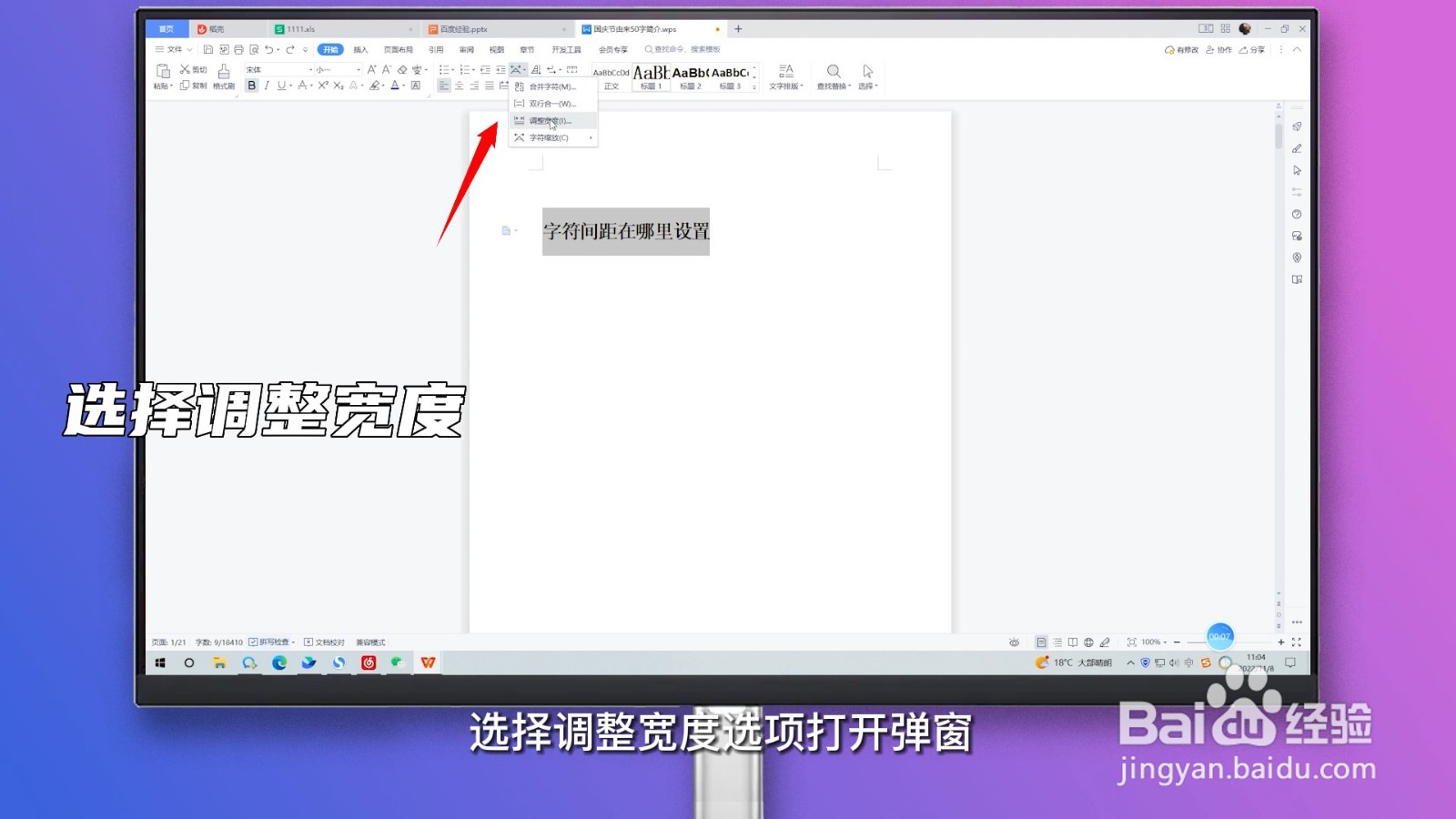1456x819 pixels.
Task: Select 调整宽度 in the dropdown menu
Action: (552, 120)
